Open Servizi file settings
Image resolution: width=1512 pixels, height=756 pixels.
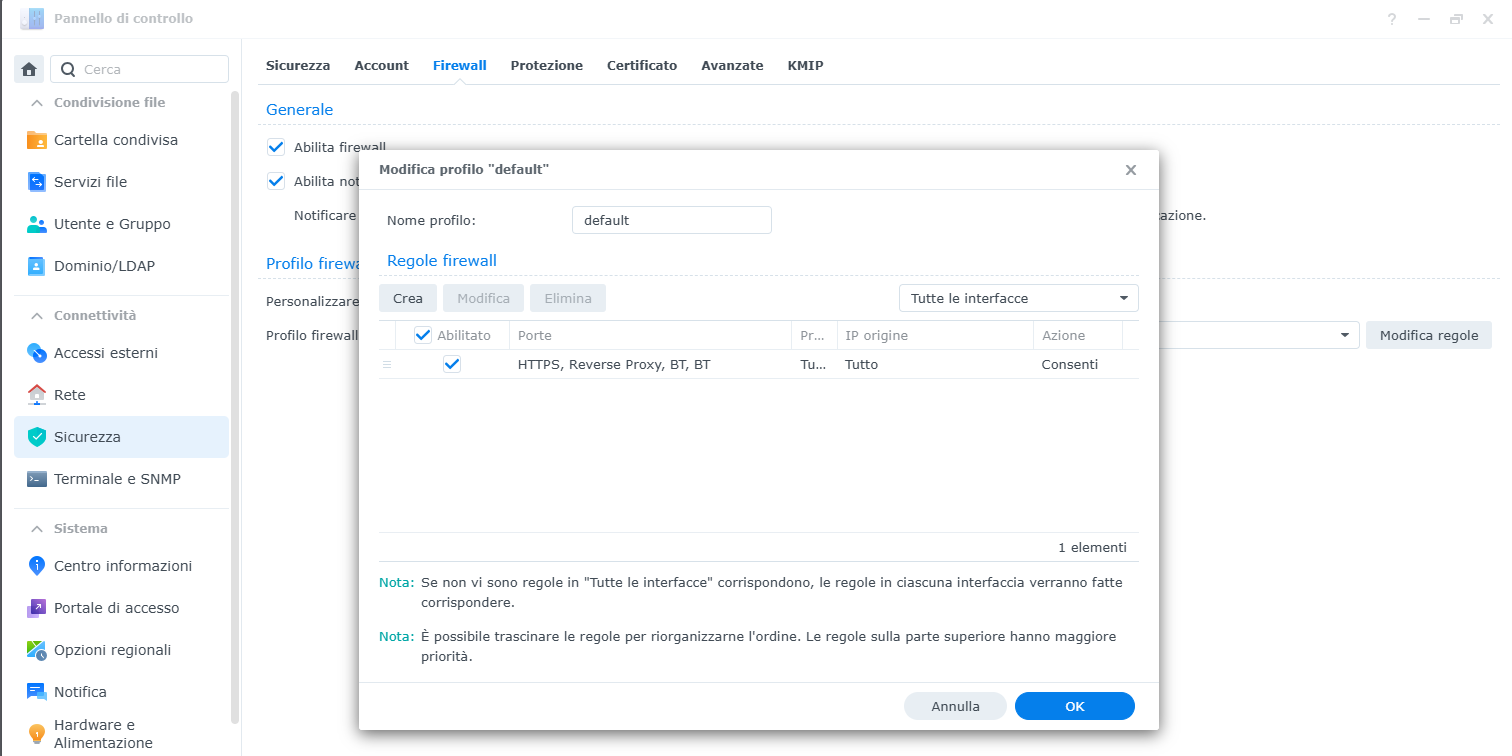pos(90,182)
